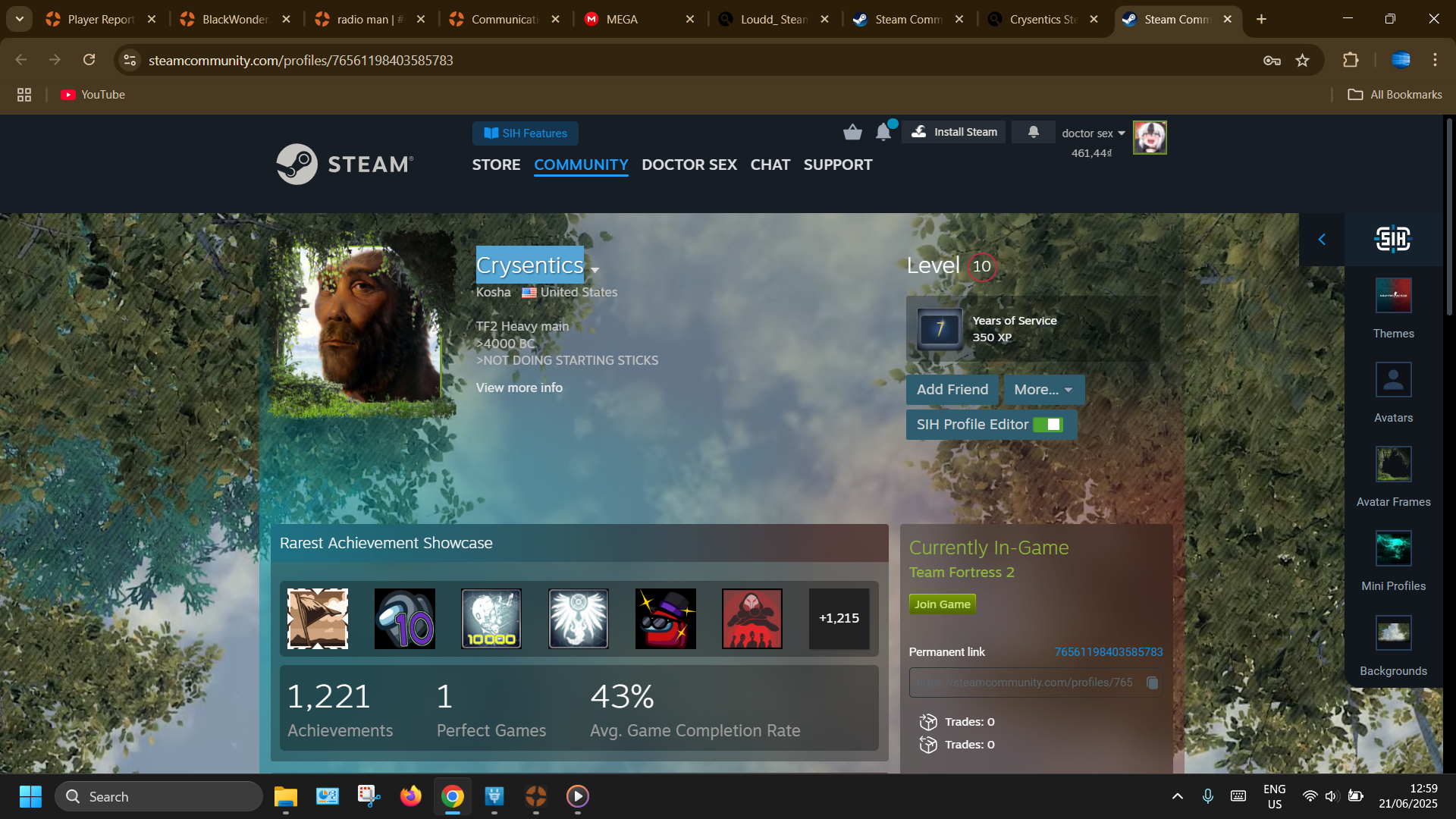Open the Themes icon in SIH panel
The width and height of the screenshot is (1456, 819).
point(1393,296)
